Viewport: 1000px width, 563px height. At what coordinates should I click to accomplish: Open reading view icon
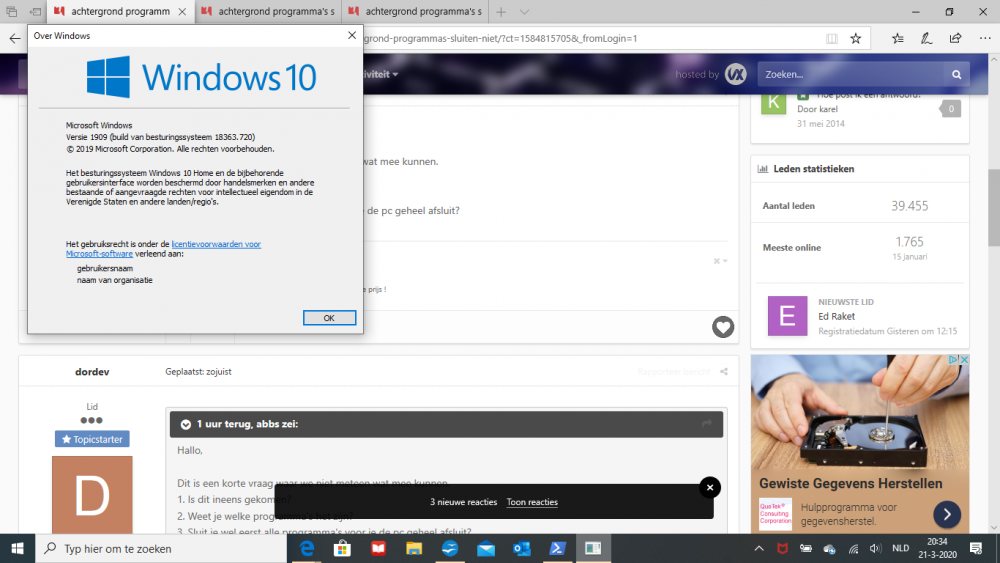[832, 38]
